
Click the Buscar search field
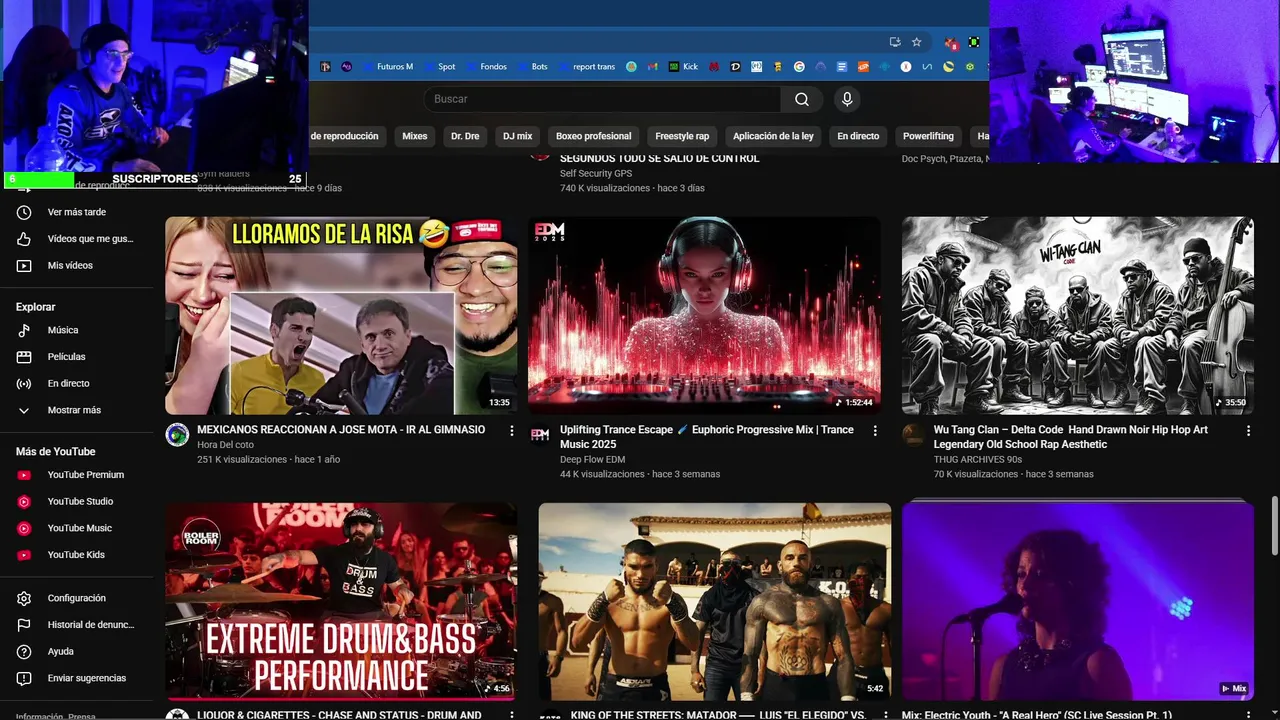pos(603,99)
